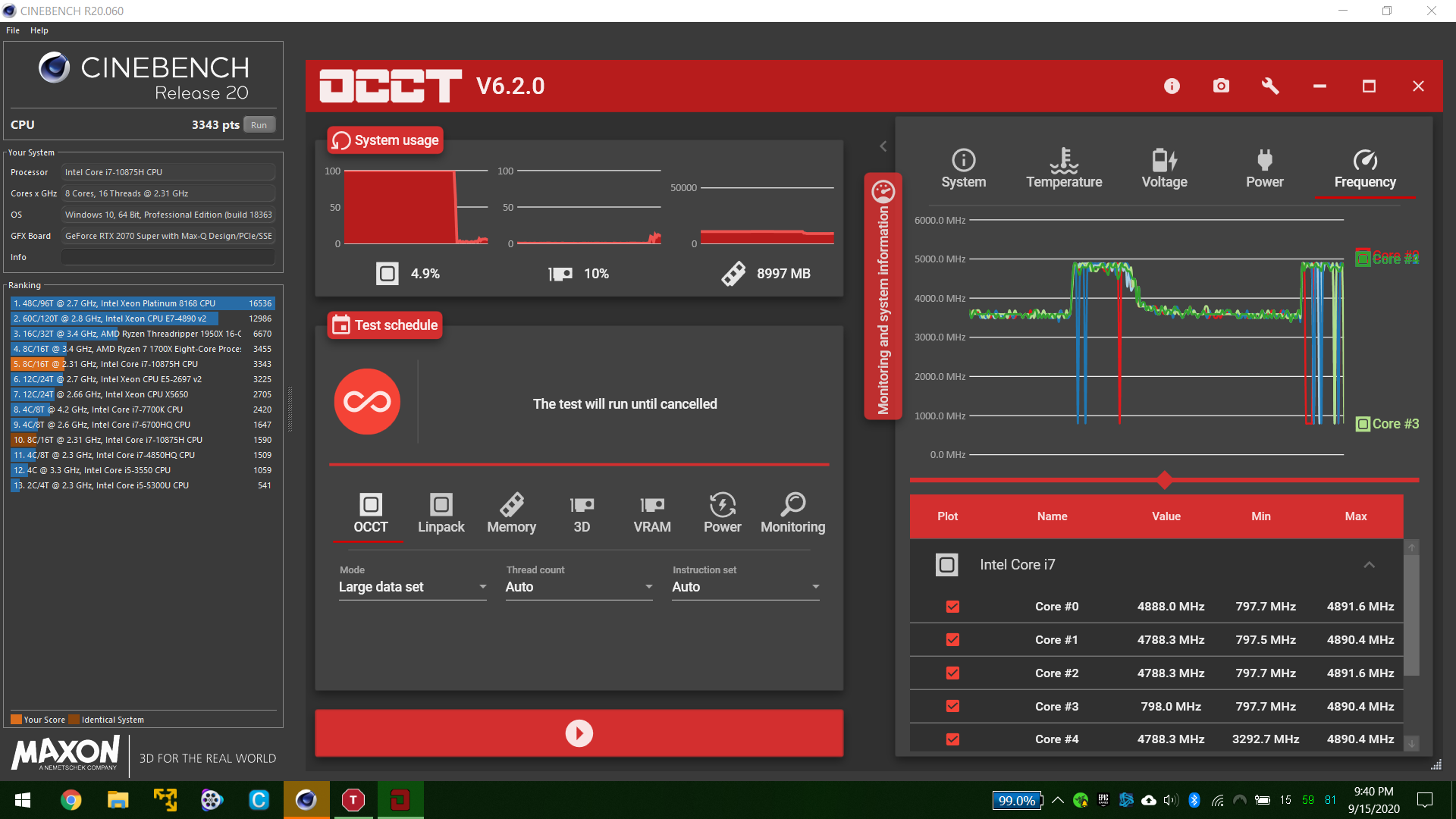1456x819 pixels.
Task: Open the notification center icon
Action: point(1425,800)
